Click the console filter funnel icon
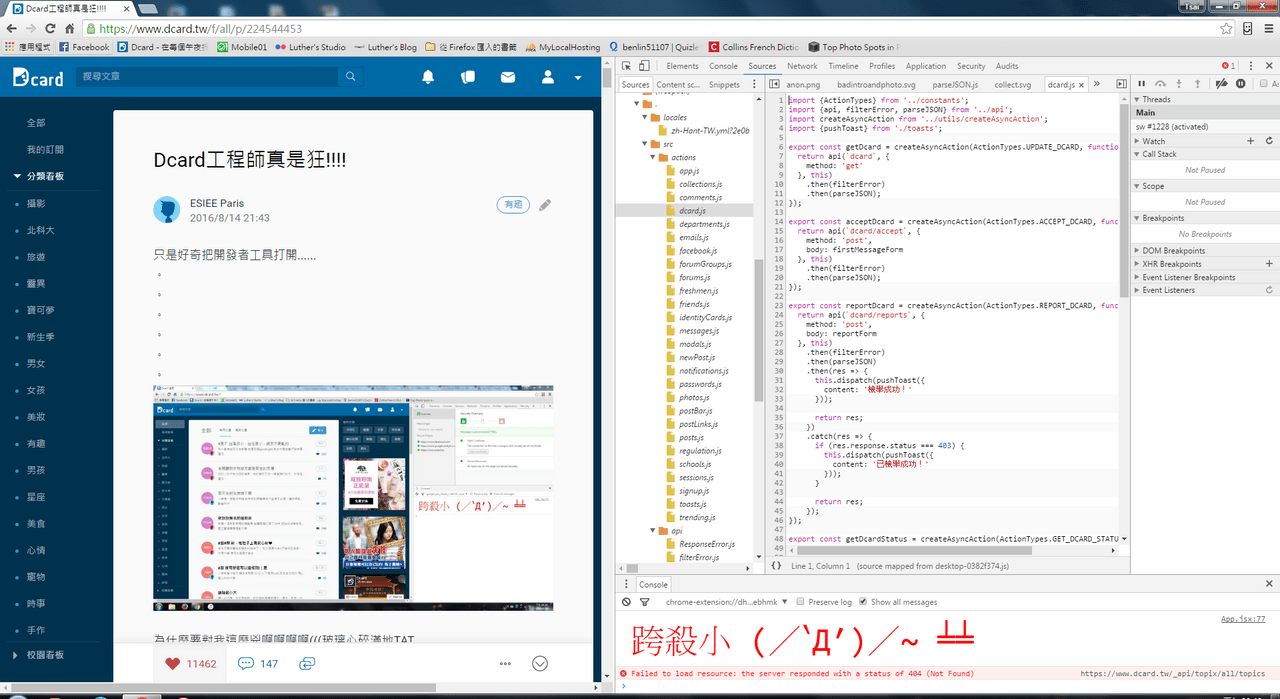The height and width of the screenshot is (699, 1280). [x=645, y=602]
